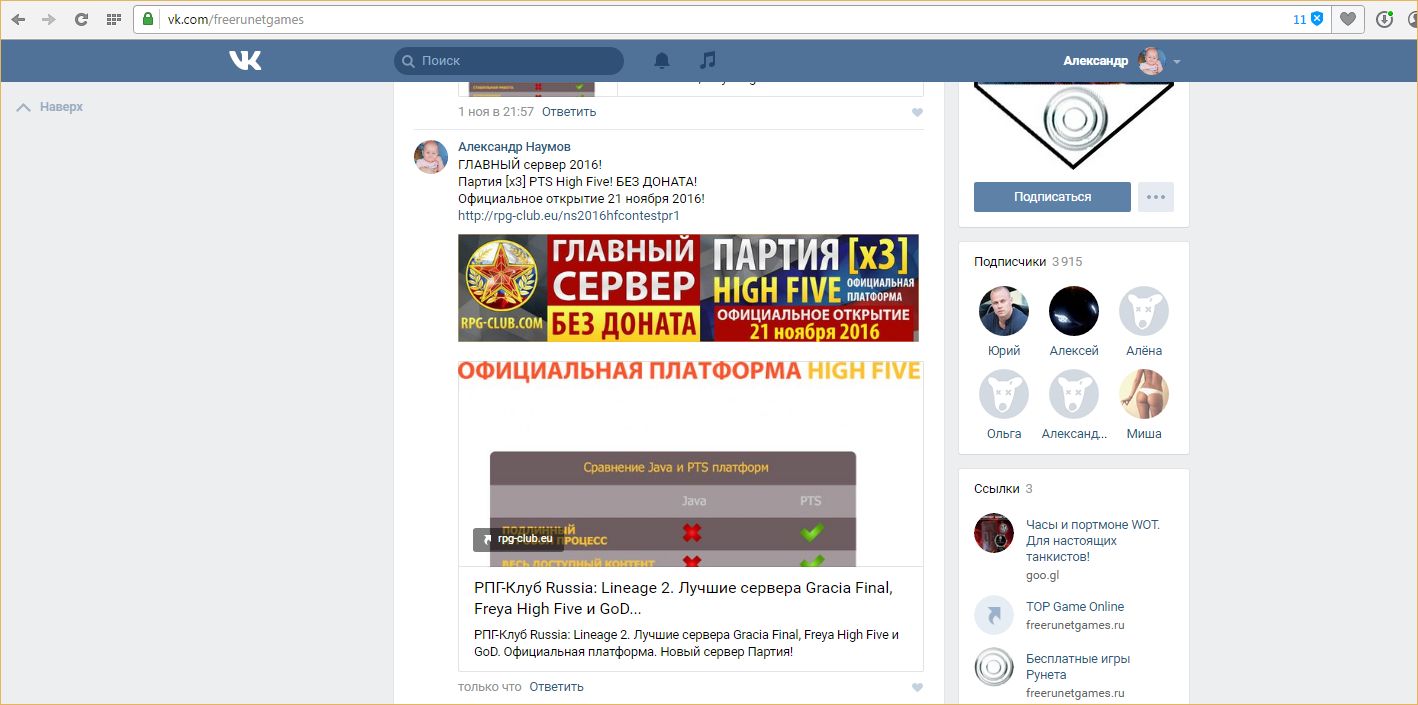
Task: Open Часы и портмоне WOT link
Action: click(x=1092, y=541)
